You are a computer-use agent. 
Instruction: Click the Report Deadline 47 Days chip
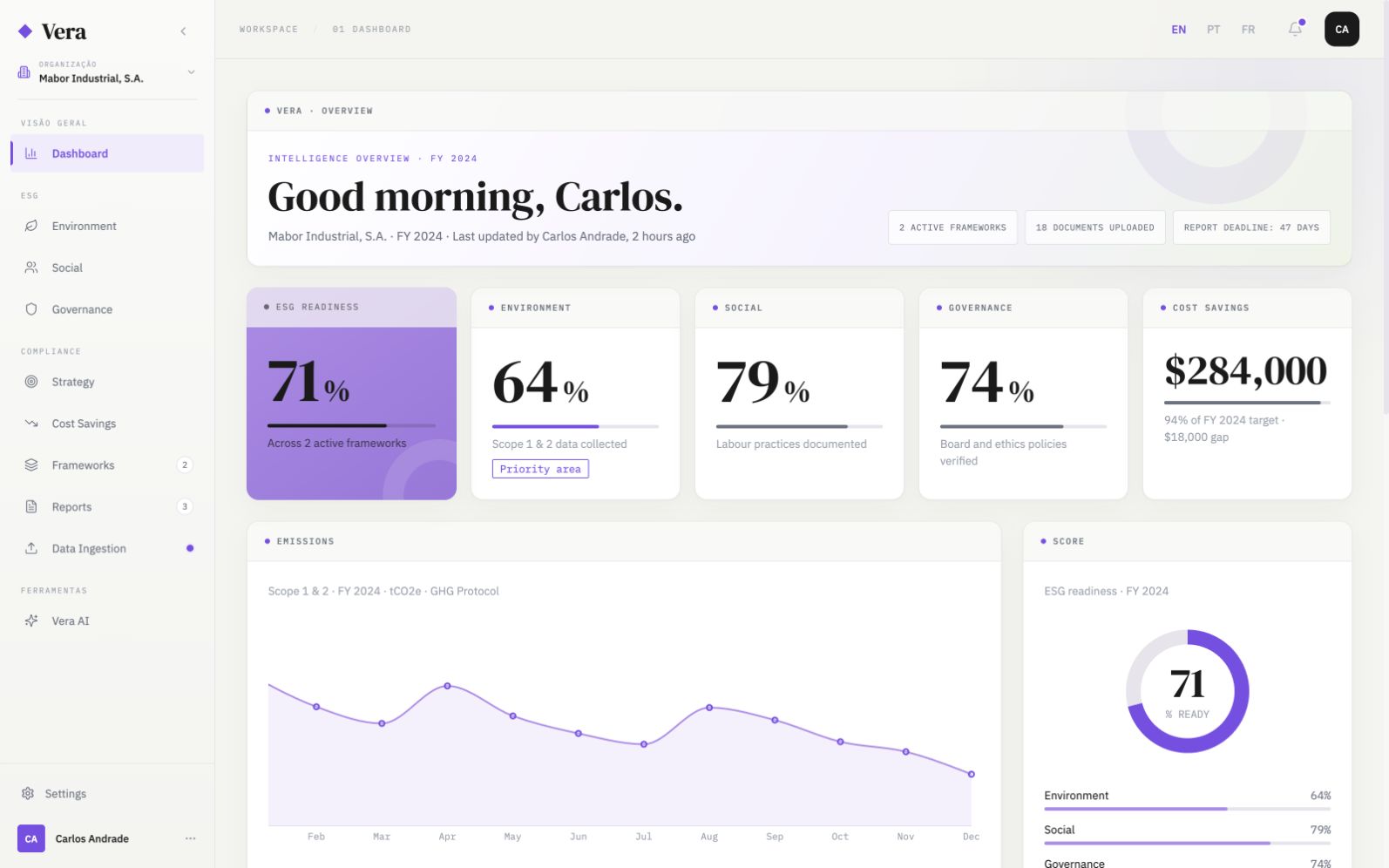coord(1251,227)
